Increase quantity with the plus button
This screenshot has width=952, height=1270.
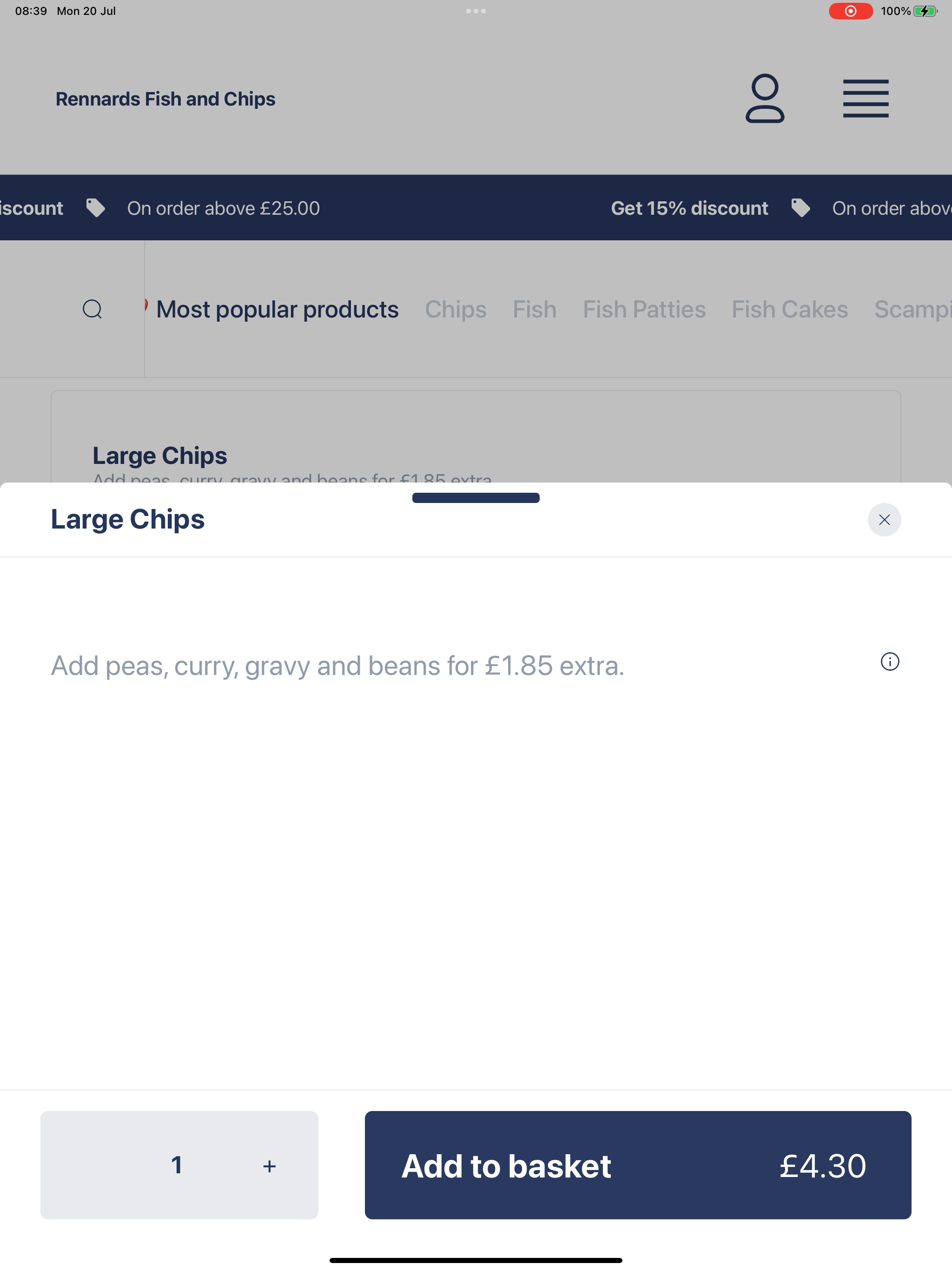point(269,1165)
